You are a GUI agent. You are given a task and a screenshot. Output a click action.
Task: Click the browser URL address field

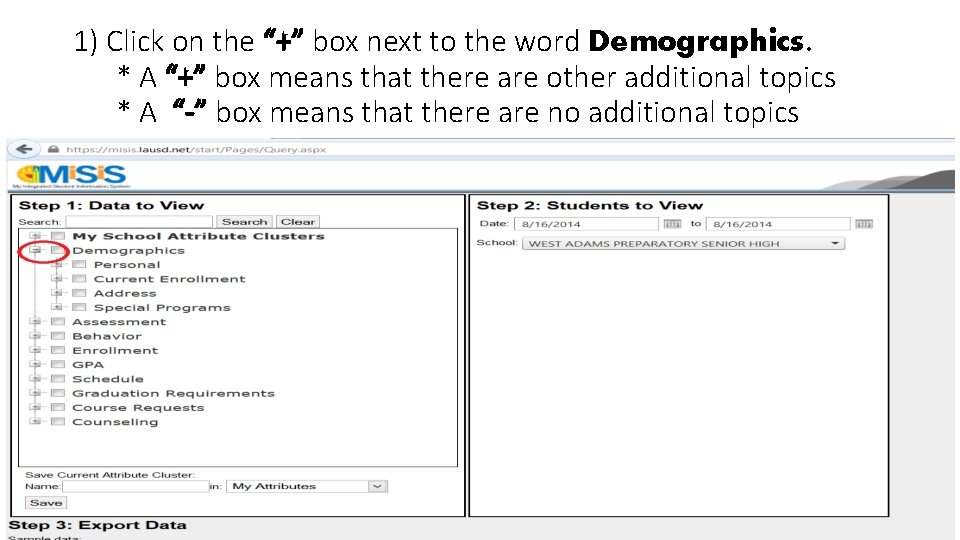click(x=196, y=149)
